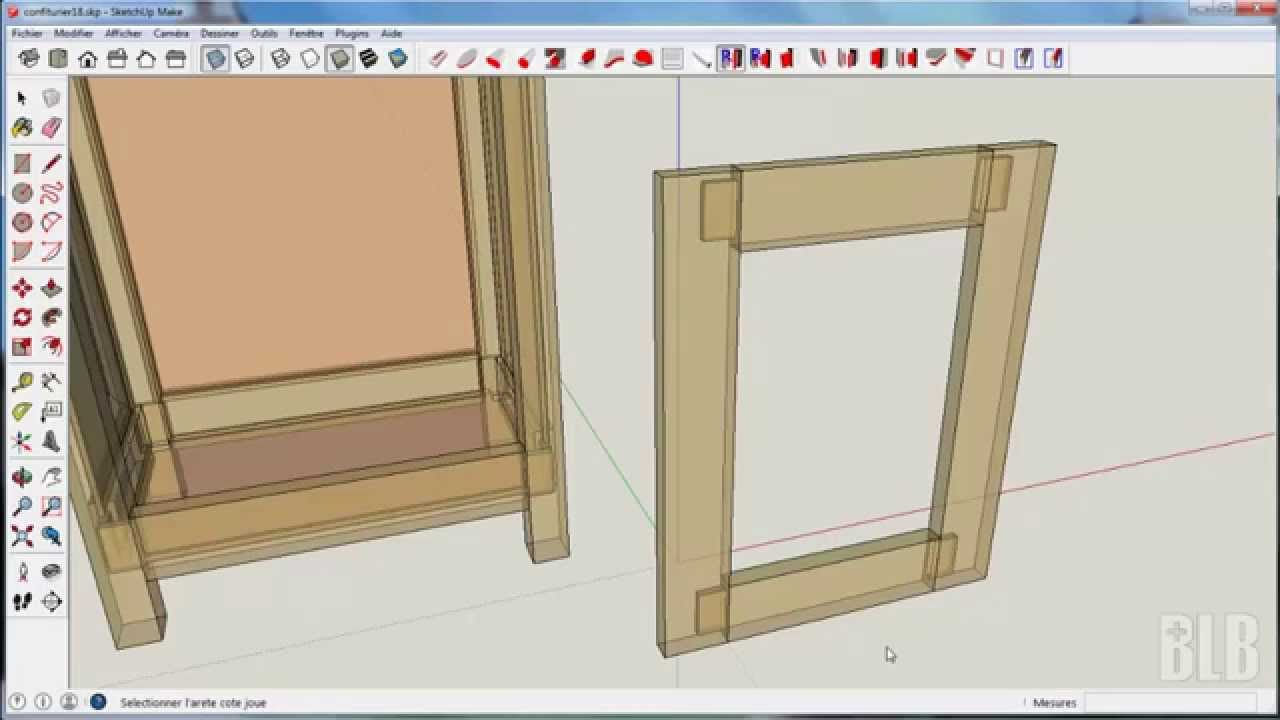Toggle the Shaded face style
Viewport: 1280px width, 720px height.
coord(340,59)
